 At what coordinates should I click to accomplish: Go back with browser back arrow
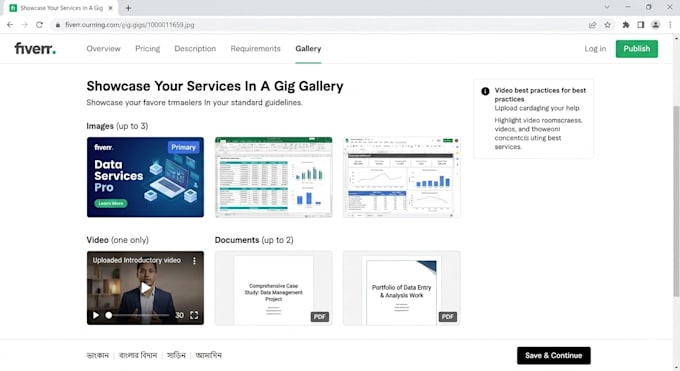click(10, 25)
